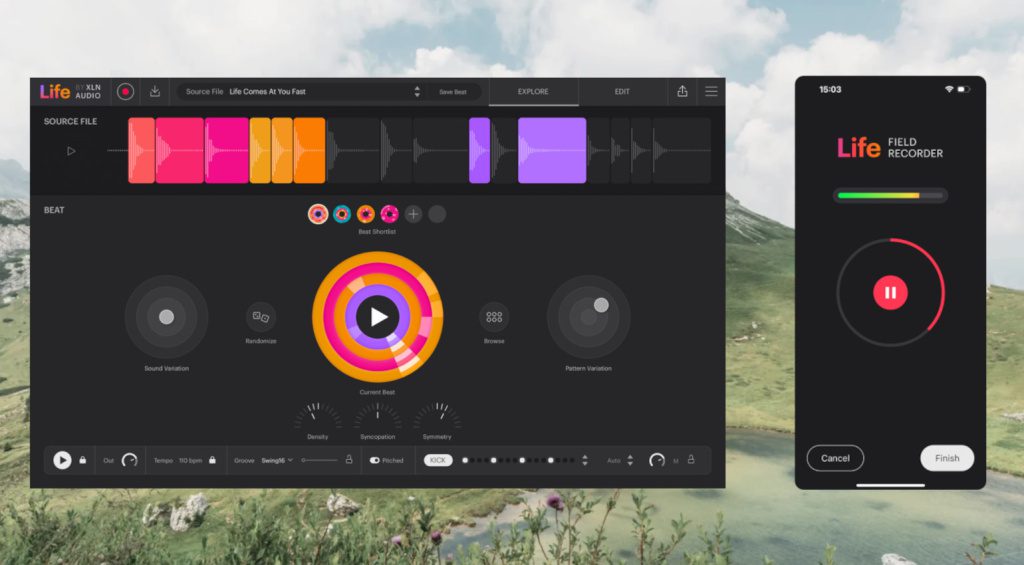
Task: Play the source file preview
Action: click(x=71, y=151)
